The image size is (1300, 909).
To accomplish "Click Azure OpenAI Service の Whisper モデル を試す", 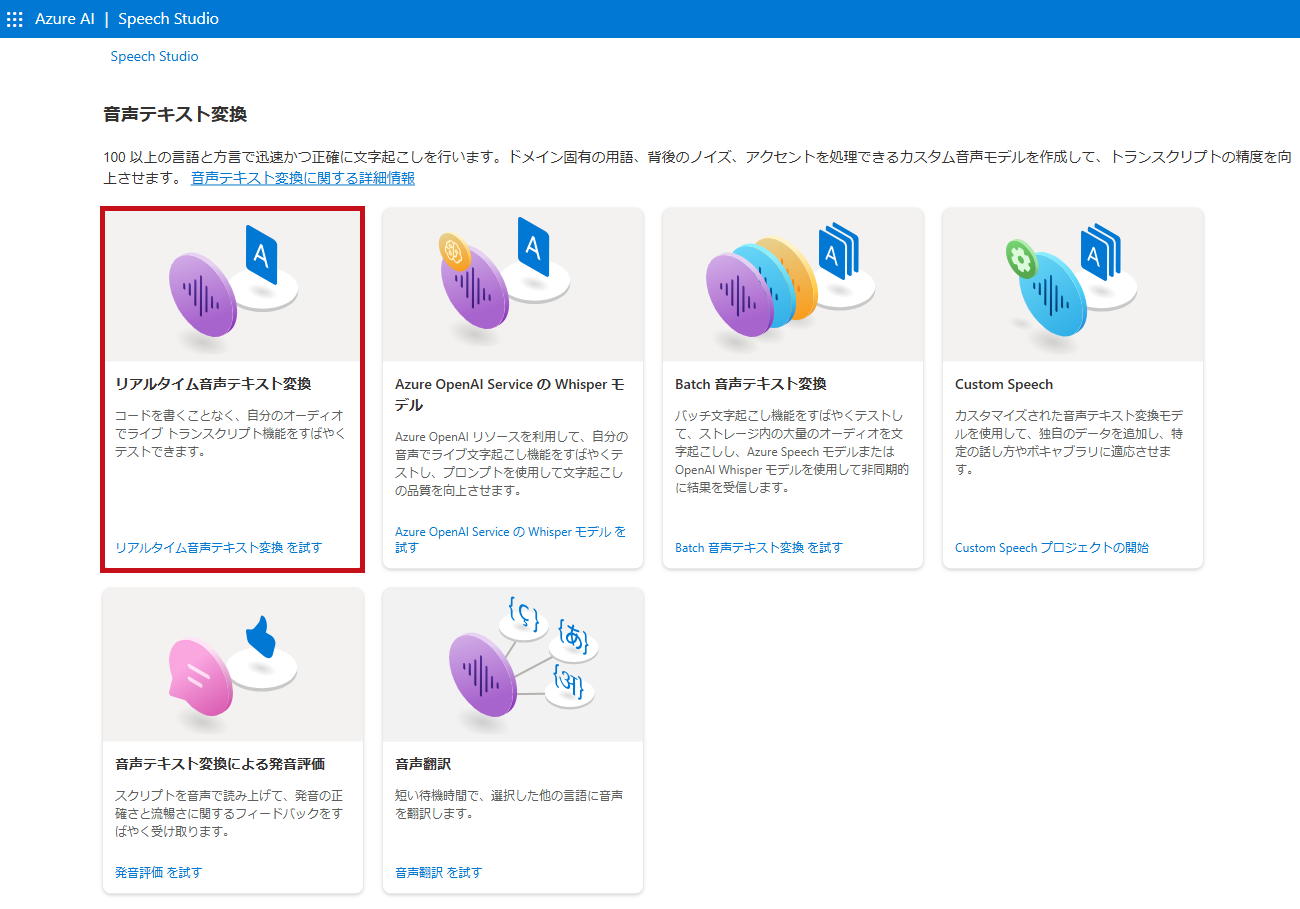I will [510, 540].
